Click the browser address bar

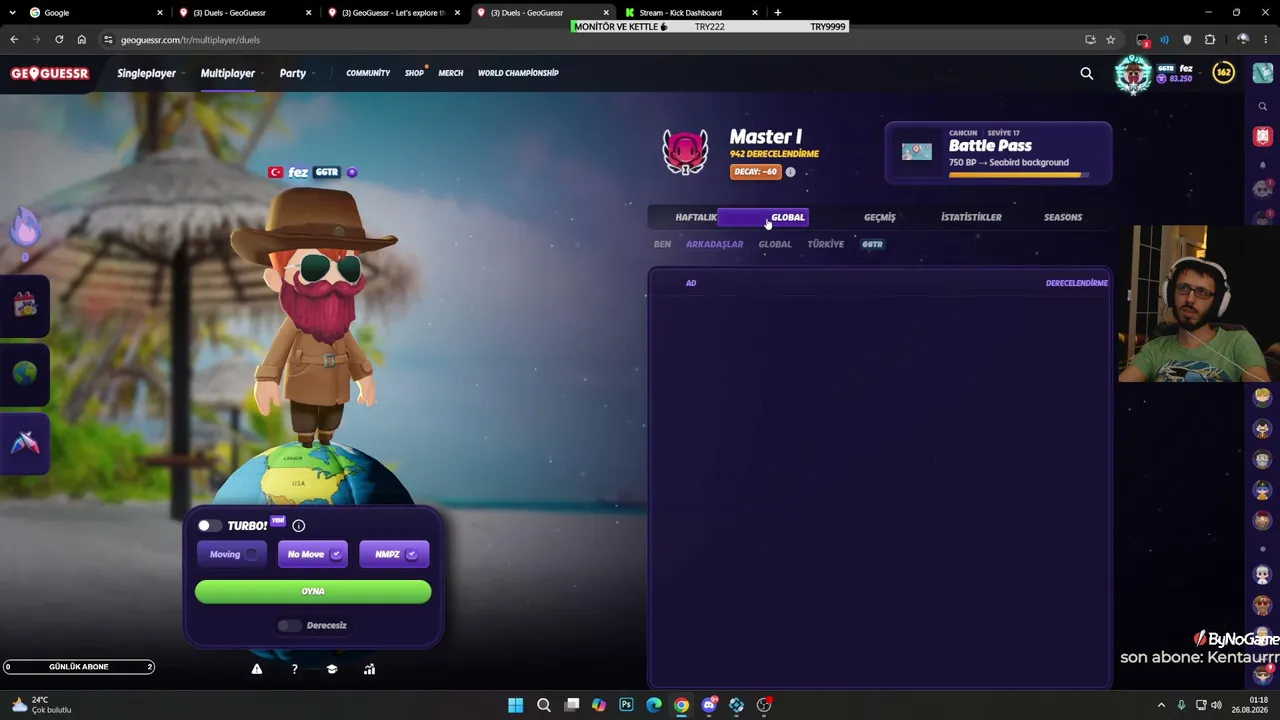click(x=590, y=40)
